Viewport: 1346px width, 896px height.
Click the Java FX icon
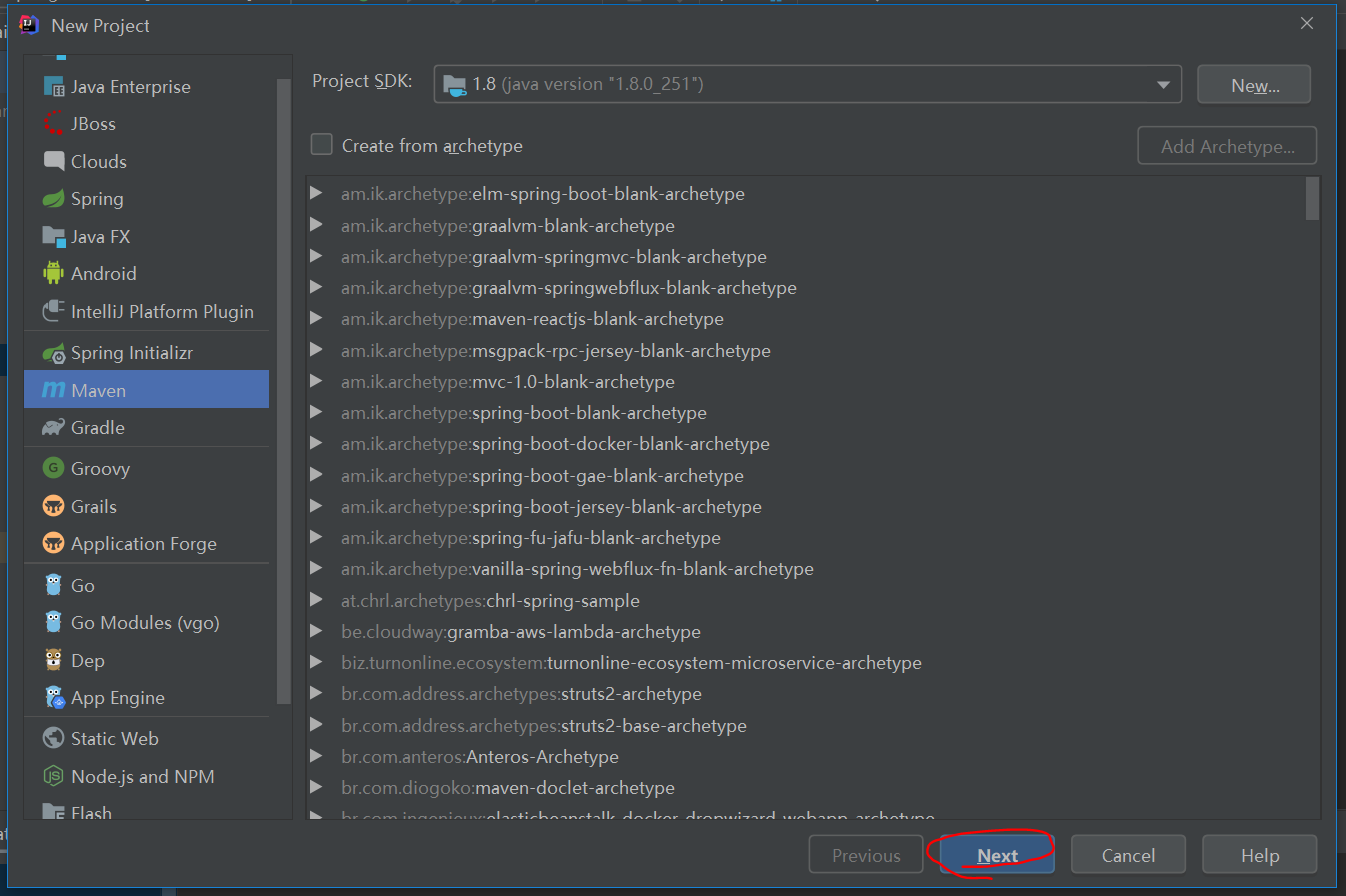coord(54,237)
